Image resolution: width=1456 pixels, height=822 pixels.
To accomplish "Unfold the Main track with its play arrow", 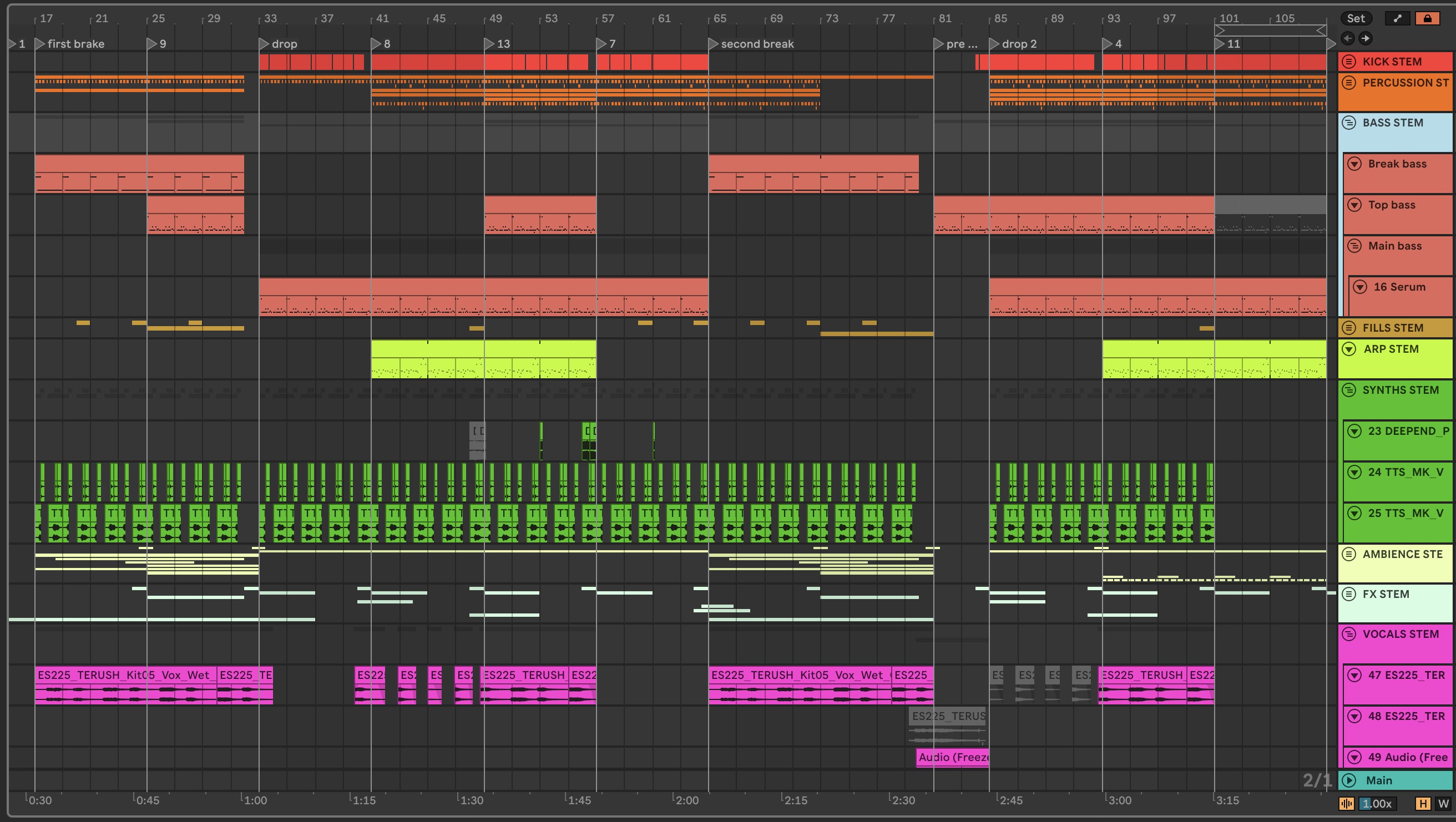I will point(1349,780).
